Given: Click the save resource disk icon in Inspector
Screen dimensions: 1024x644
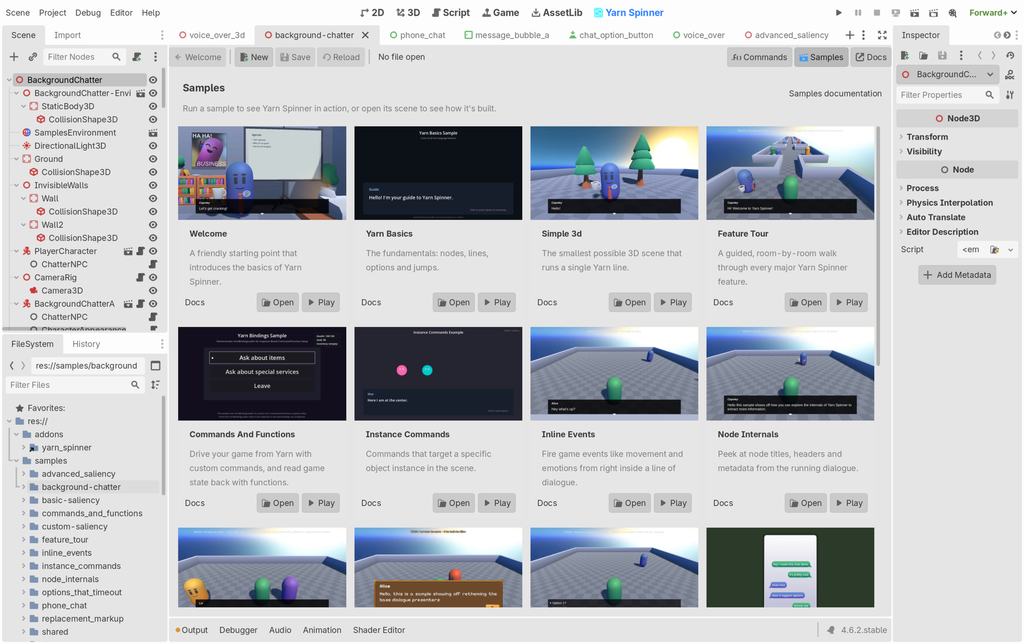Looking at the screenshot, I should pyautogui.click(x=942, y=56).
